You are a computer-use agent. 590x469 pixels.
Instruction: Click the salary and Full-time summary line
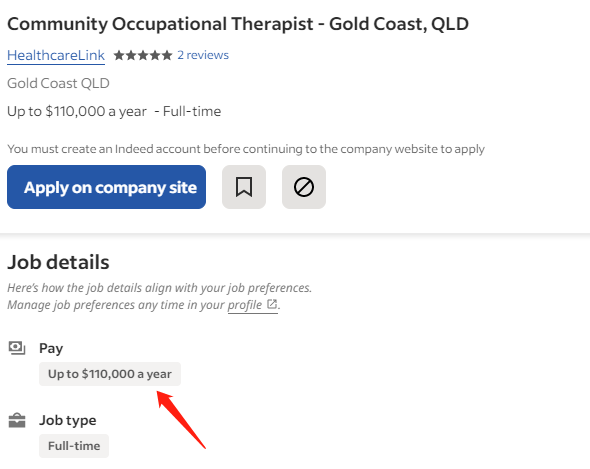[114, 111]
